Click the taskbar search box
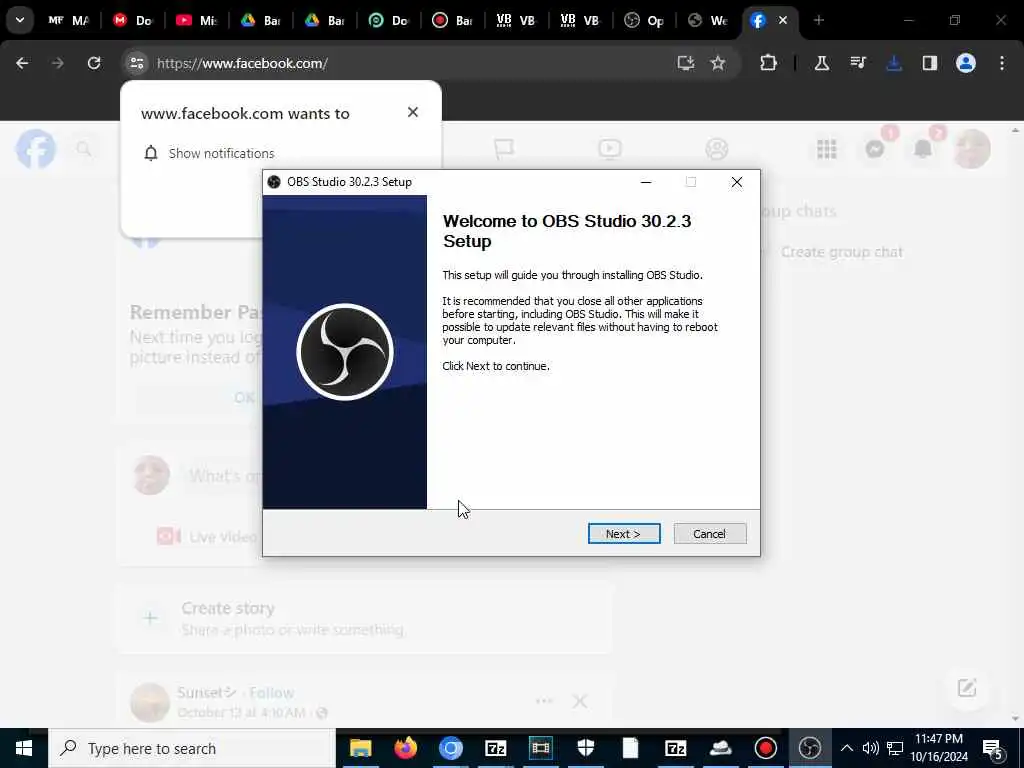This screenshot has height=768, width=1024. [192, 748]
